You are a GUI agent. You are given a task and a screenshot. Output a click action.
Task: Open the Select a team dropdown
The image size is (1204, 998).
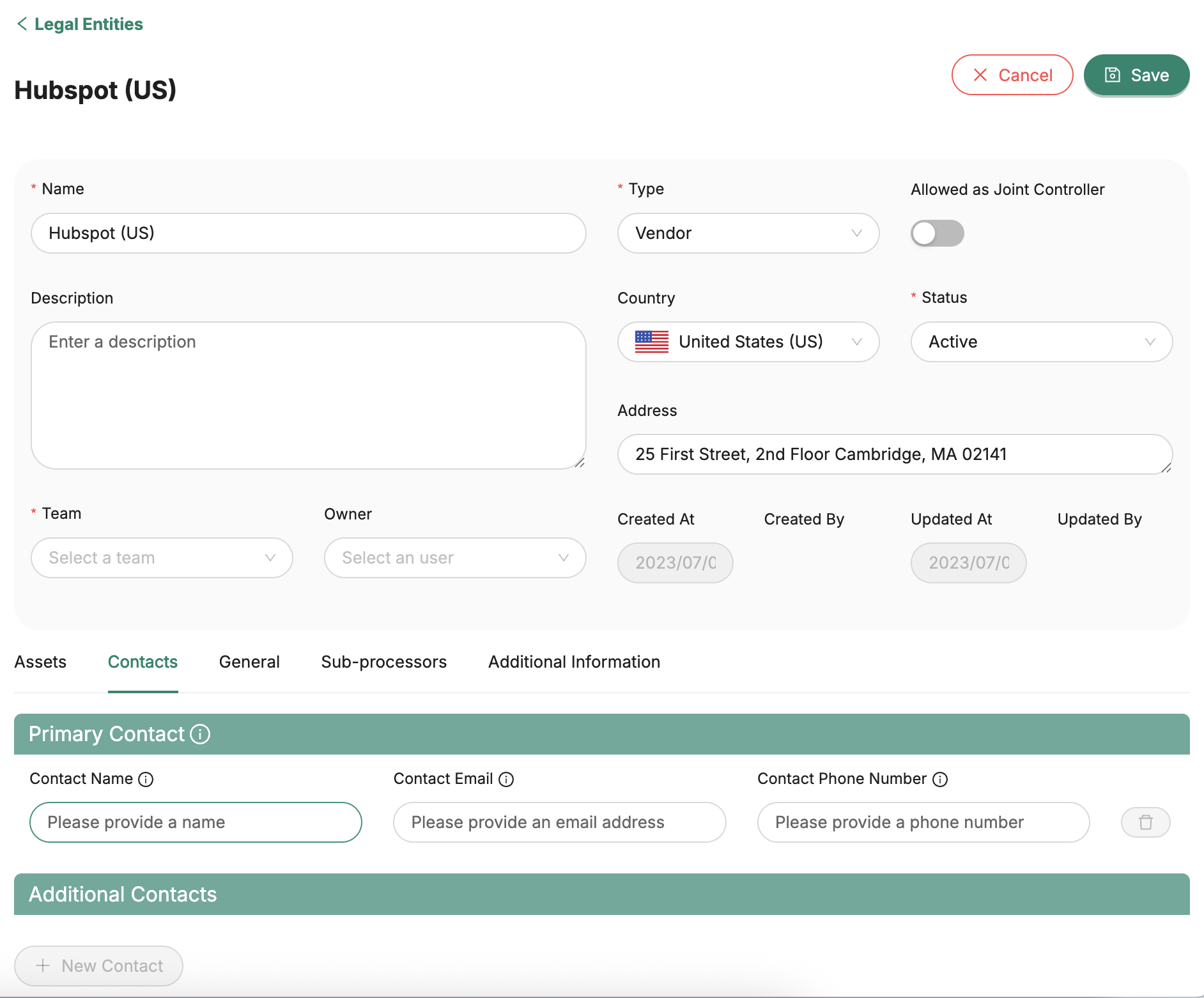coord(162,558)
